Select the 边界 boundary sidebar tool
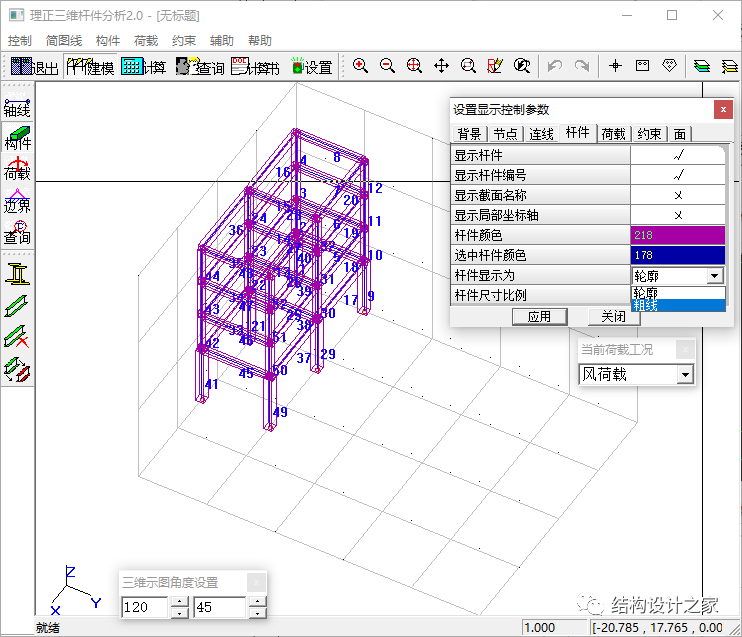The height and width of the screenshot is (637, 742). pyautogui.click(x=18, y=200)
